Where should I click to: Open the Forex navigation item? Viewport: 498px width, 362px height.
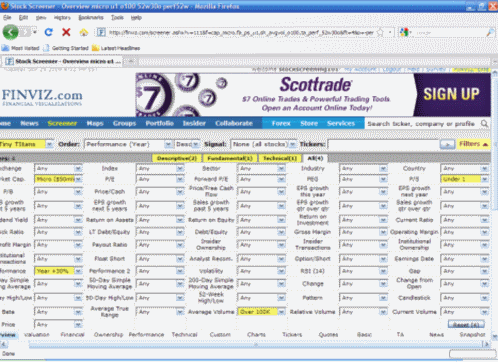tap(281, 123)
